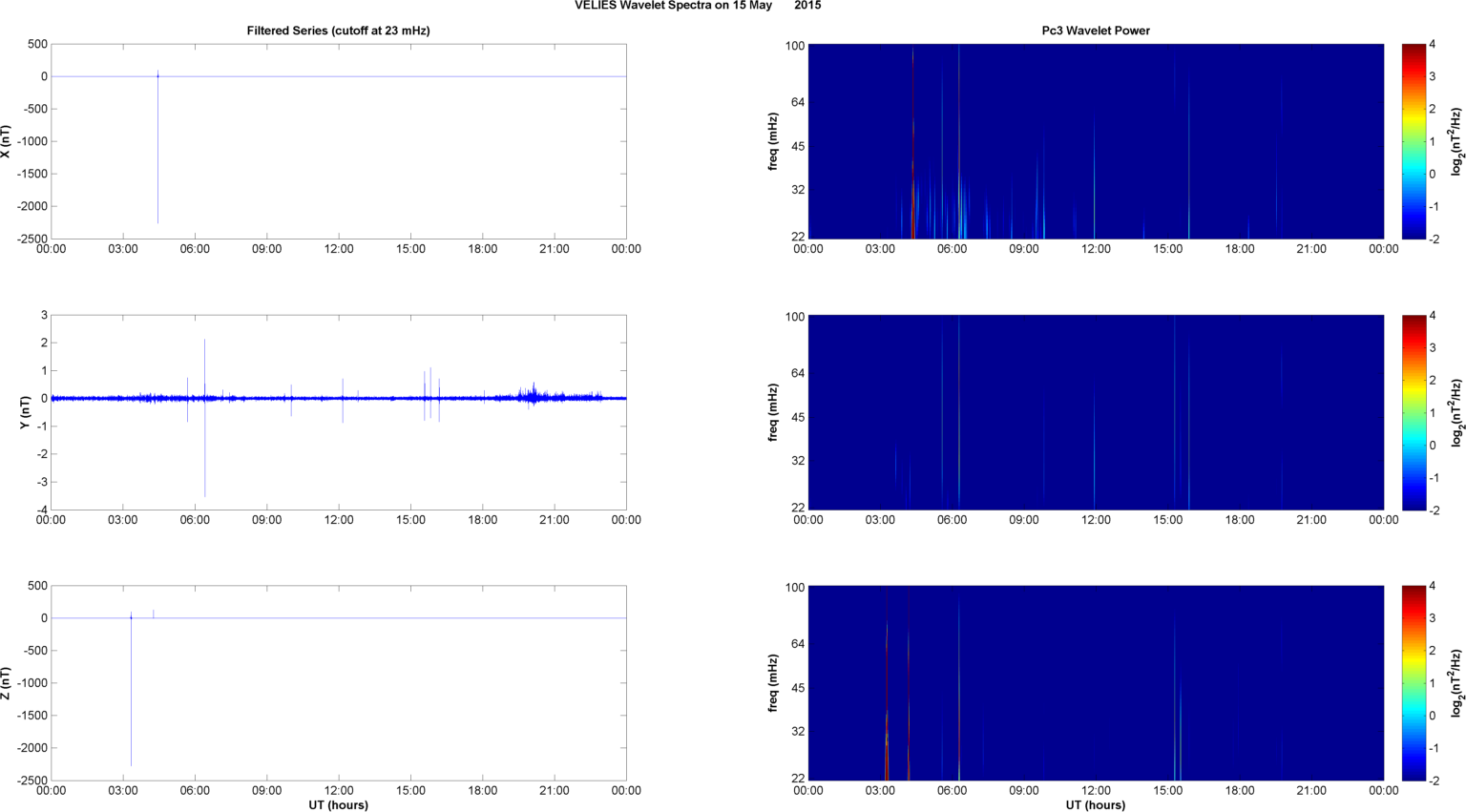Image resolution: width=1466 pixels, height=812 pixels.
Task: Select the 'Filtered Series (cutoff at 23 mHz)' heading
Action: pos(339,31)
